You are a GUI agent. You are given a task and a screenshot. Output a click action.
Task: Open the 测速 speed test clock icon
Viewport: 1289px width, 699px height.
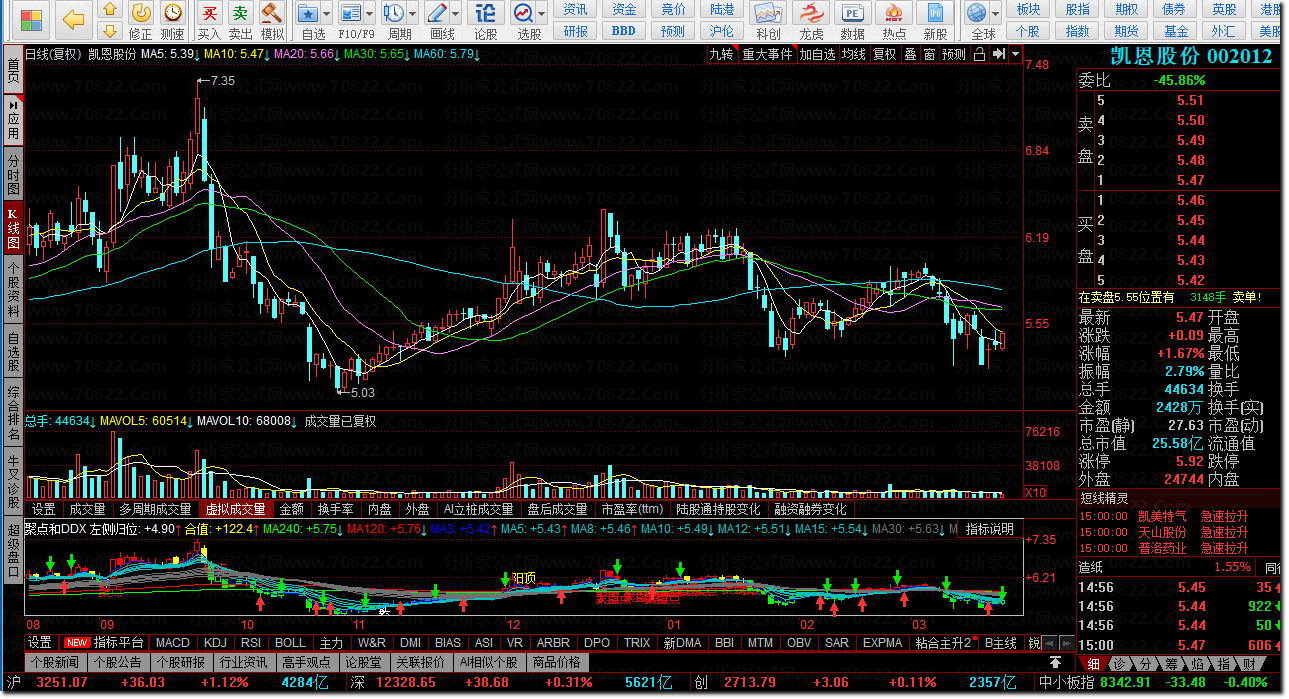coord(173,13)
